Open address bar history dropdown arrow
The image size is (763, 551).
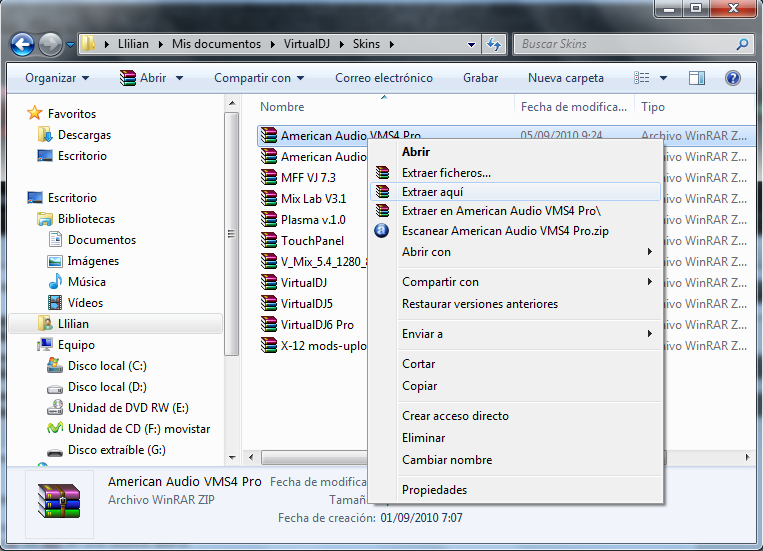pyautogui.click(x=471, y=44)
